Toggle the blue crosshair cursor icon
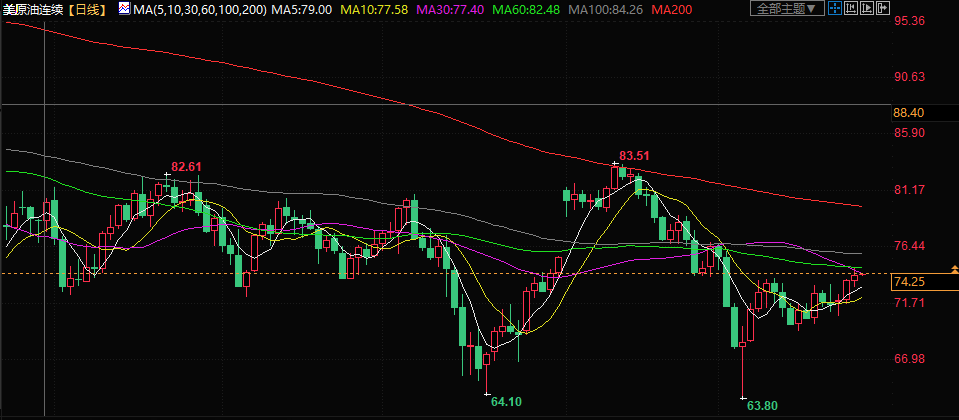This screenshot has width=959, height=420. click(835, 8)
